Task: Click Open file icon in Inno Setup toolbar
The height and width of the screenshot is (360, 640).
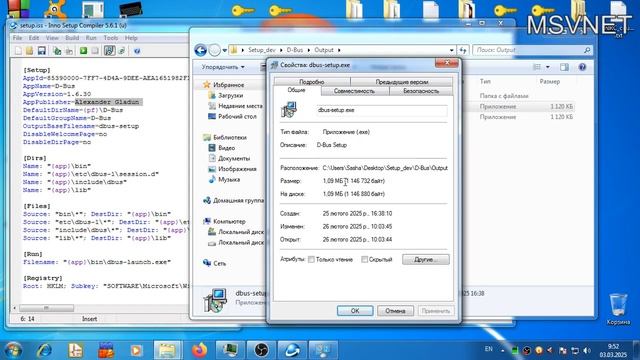Action: coord(29,51)
